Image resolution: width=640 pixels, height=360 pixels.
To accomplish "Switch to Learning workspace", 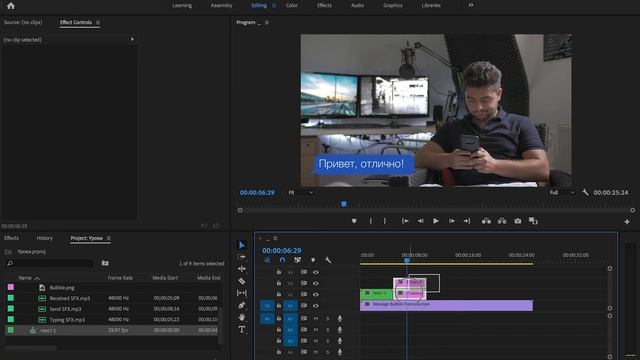I will tap(182, 5).
